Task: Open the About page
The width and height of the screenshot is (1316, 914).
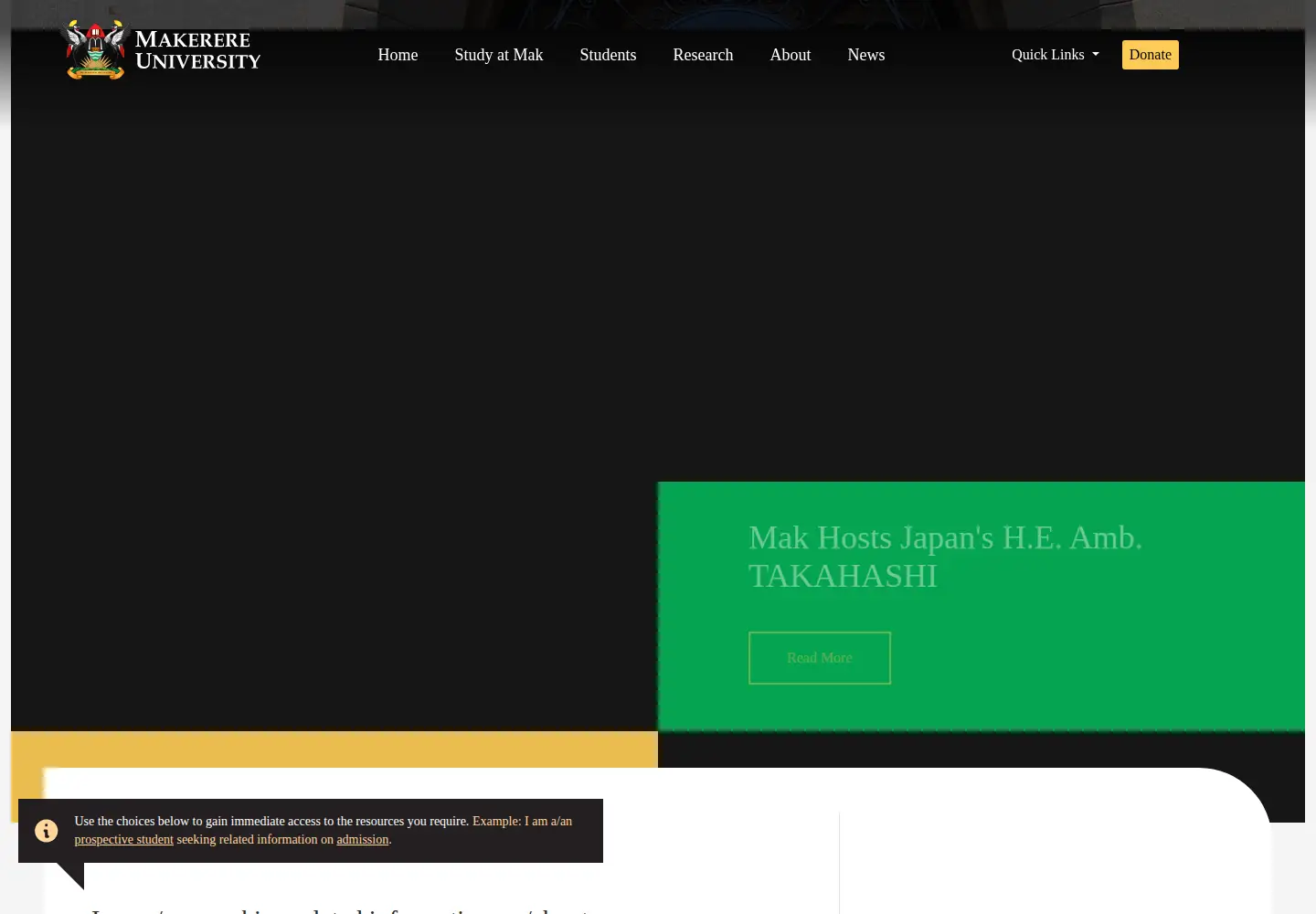Action: coord(791,55)
